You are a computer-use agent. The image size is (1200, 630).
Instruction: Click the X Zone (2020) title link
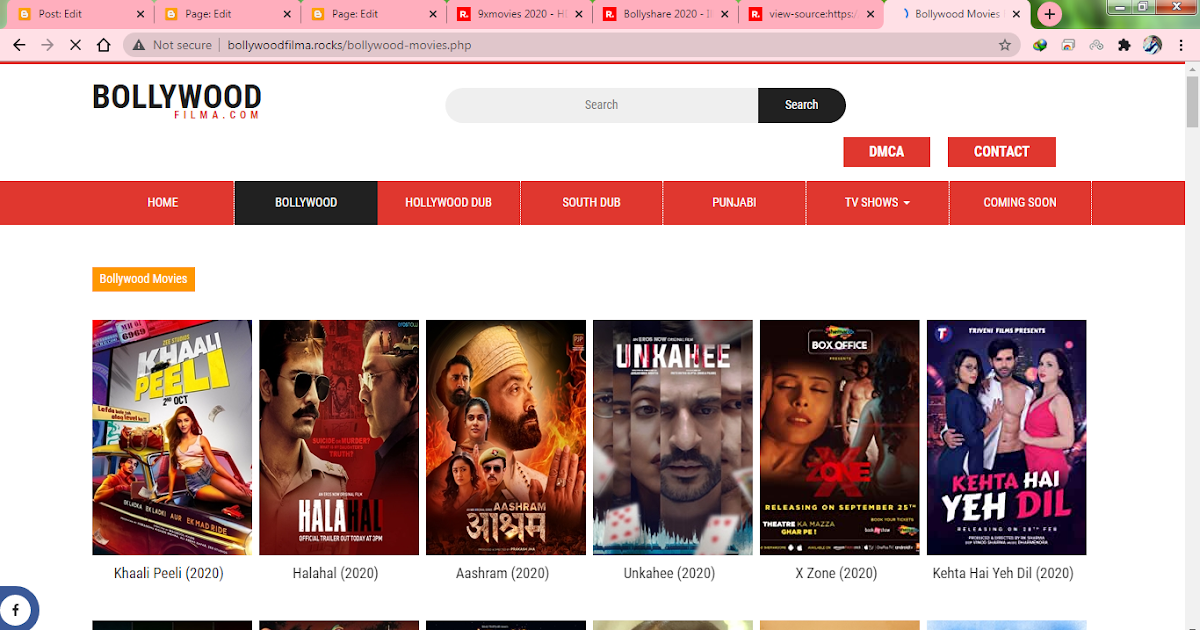click(x=836, y=574)
